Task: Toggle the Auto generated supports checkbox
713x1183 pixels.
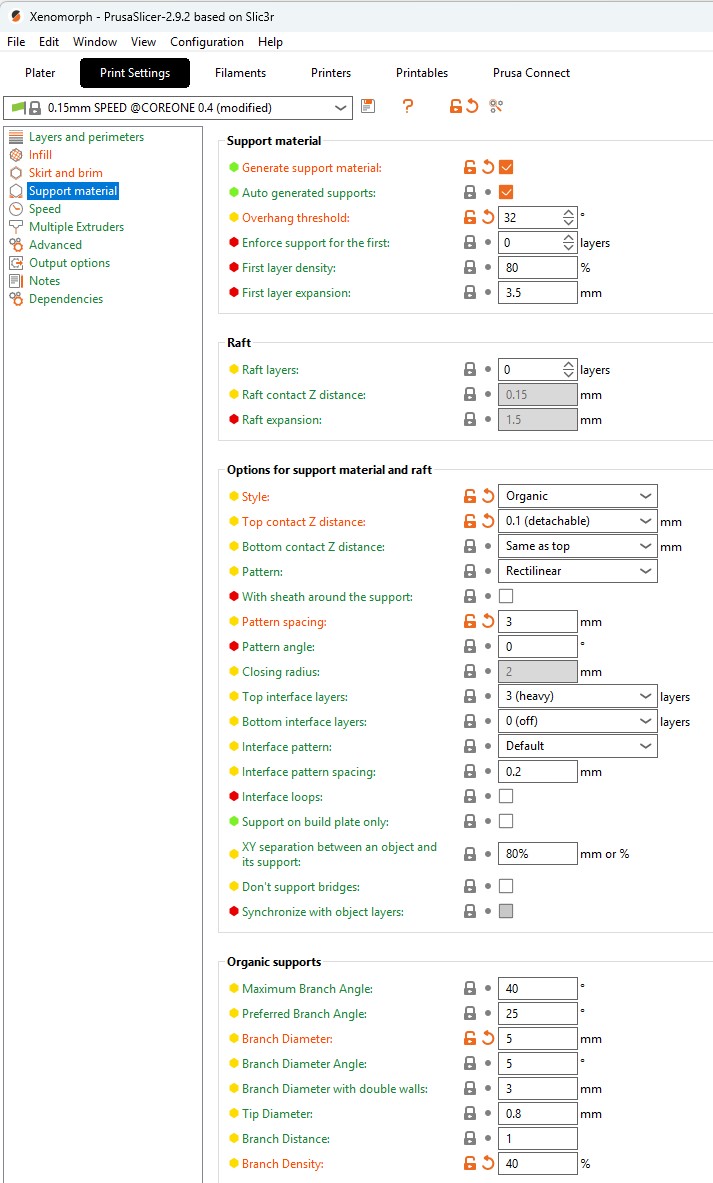Action: (506, 192)
